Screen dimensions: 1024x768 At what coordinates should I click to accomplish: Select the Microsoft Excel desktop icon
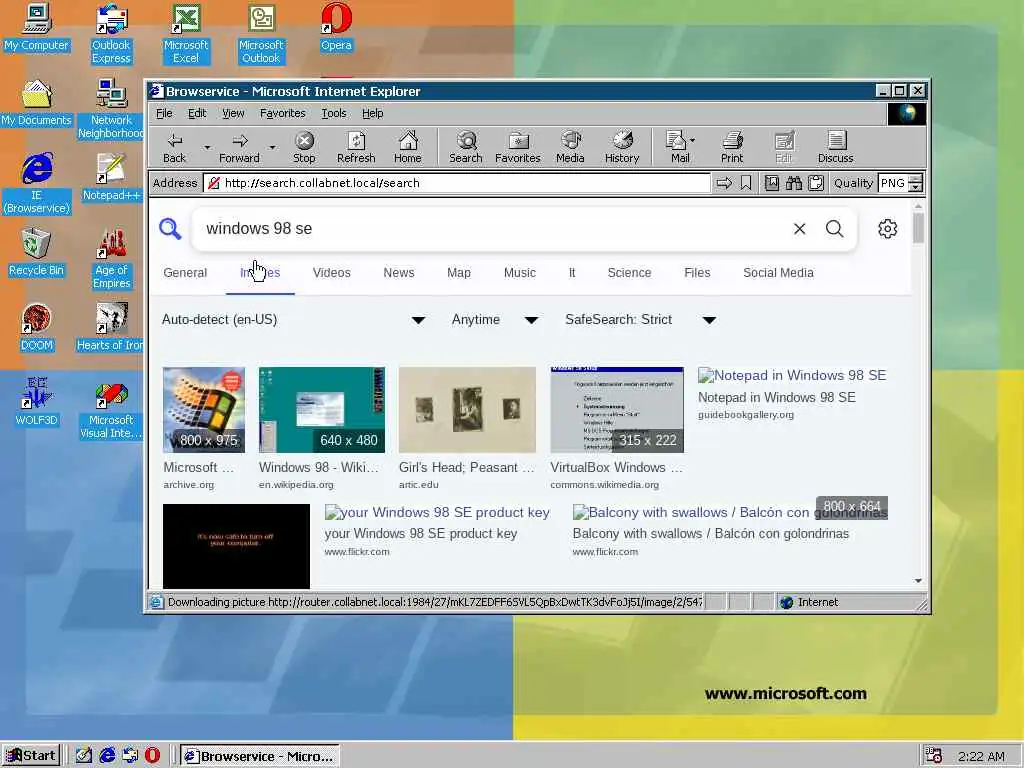[x=186, y=34]
